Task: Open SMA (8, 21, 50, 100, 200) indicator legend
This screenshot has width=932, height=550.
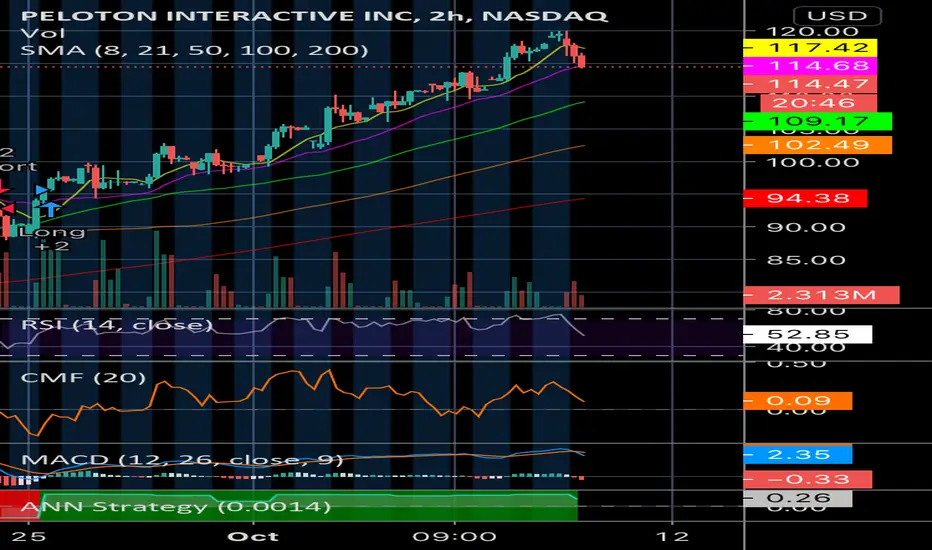Action: (194, 50)
